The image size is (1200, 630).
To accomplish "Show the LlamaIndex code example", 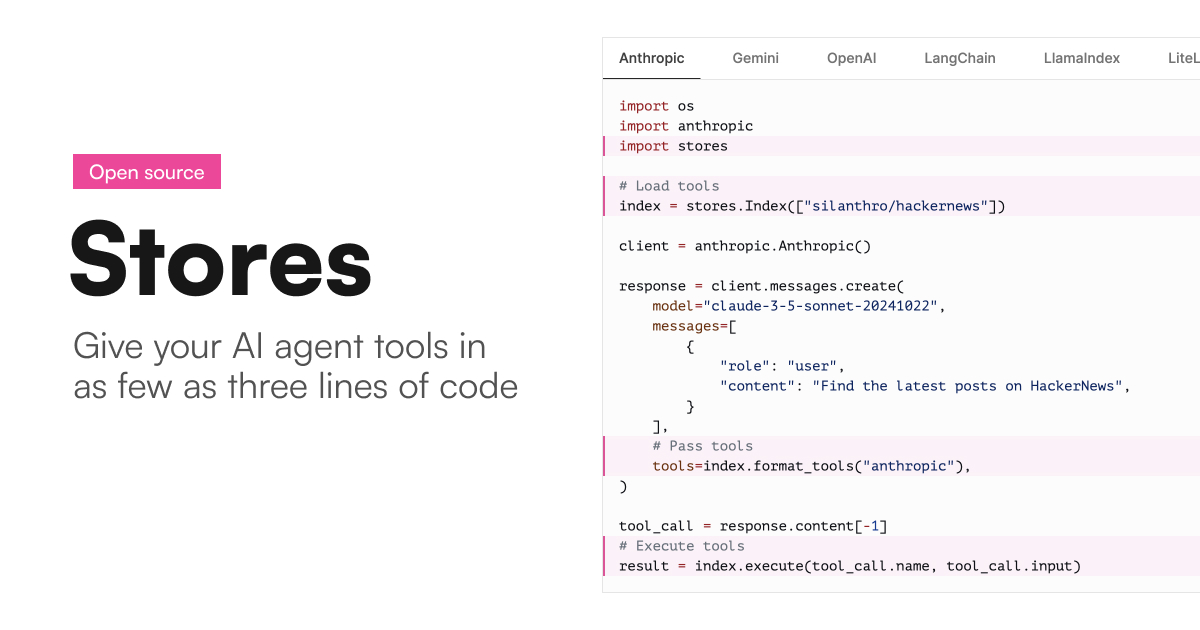I will pyautogui.click(x=1081, y=58).
